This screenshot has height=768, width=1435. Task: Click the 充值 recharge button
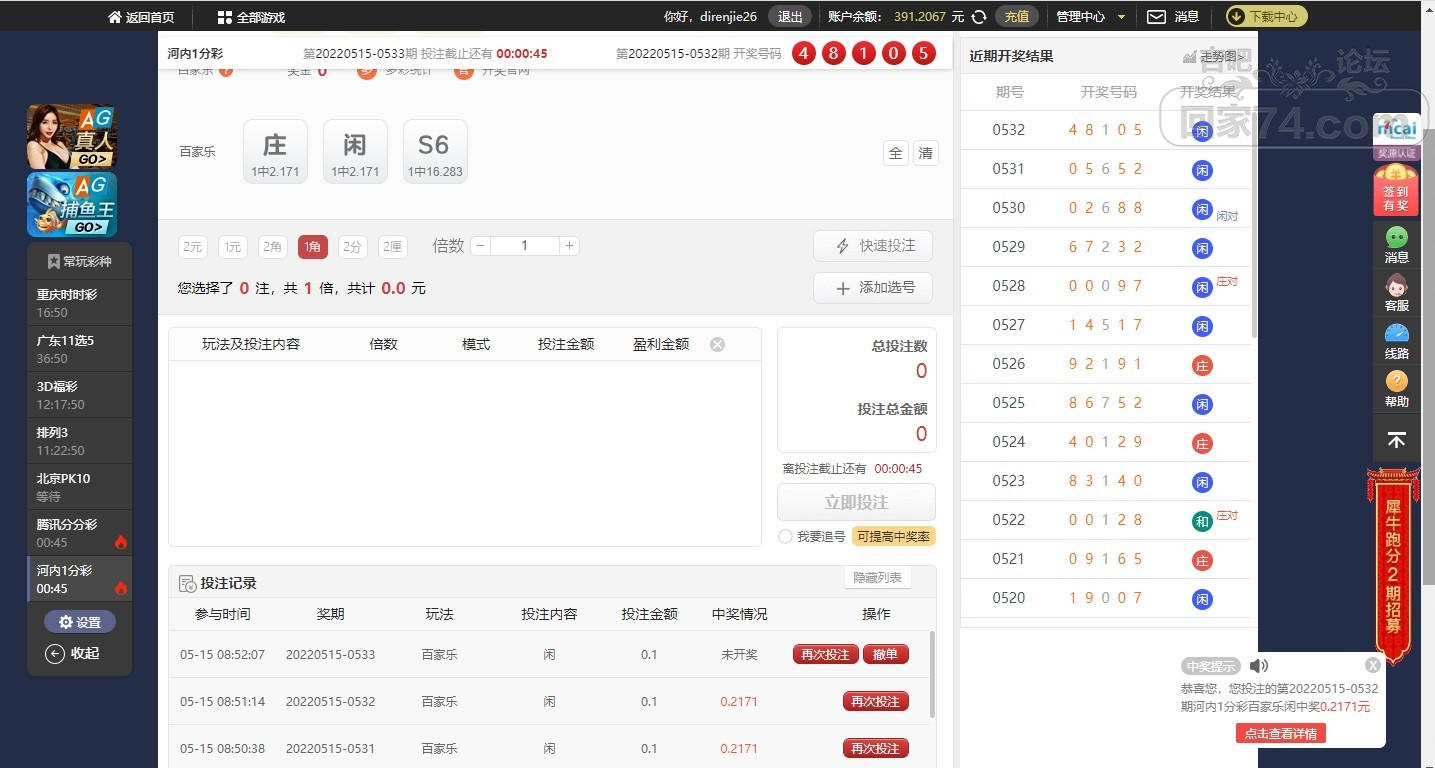1016,16
